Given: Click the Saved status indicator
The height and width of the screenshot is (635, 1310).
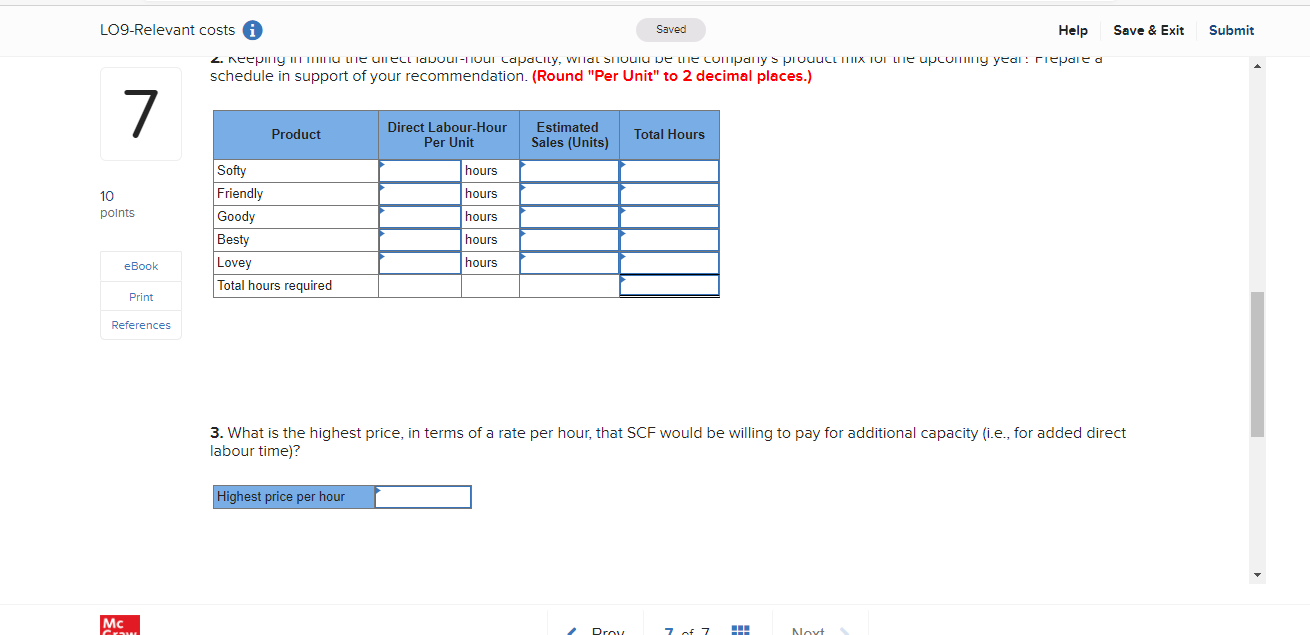Looking at the screenshot, I should coord(670,30).
